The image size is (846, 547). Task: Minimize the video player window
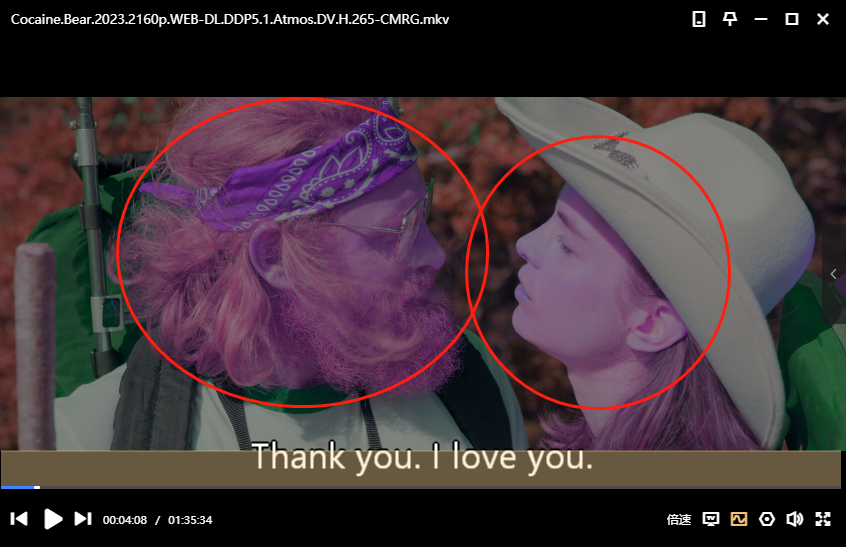761,19
